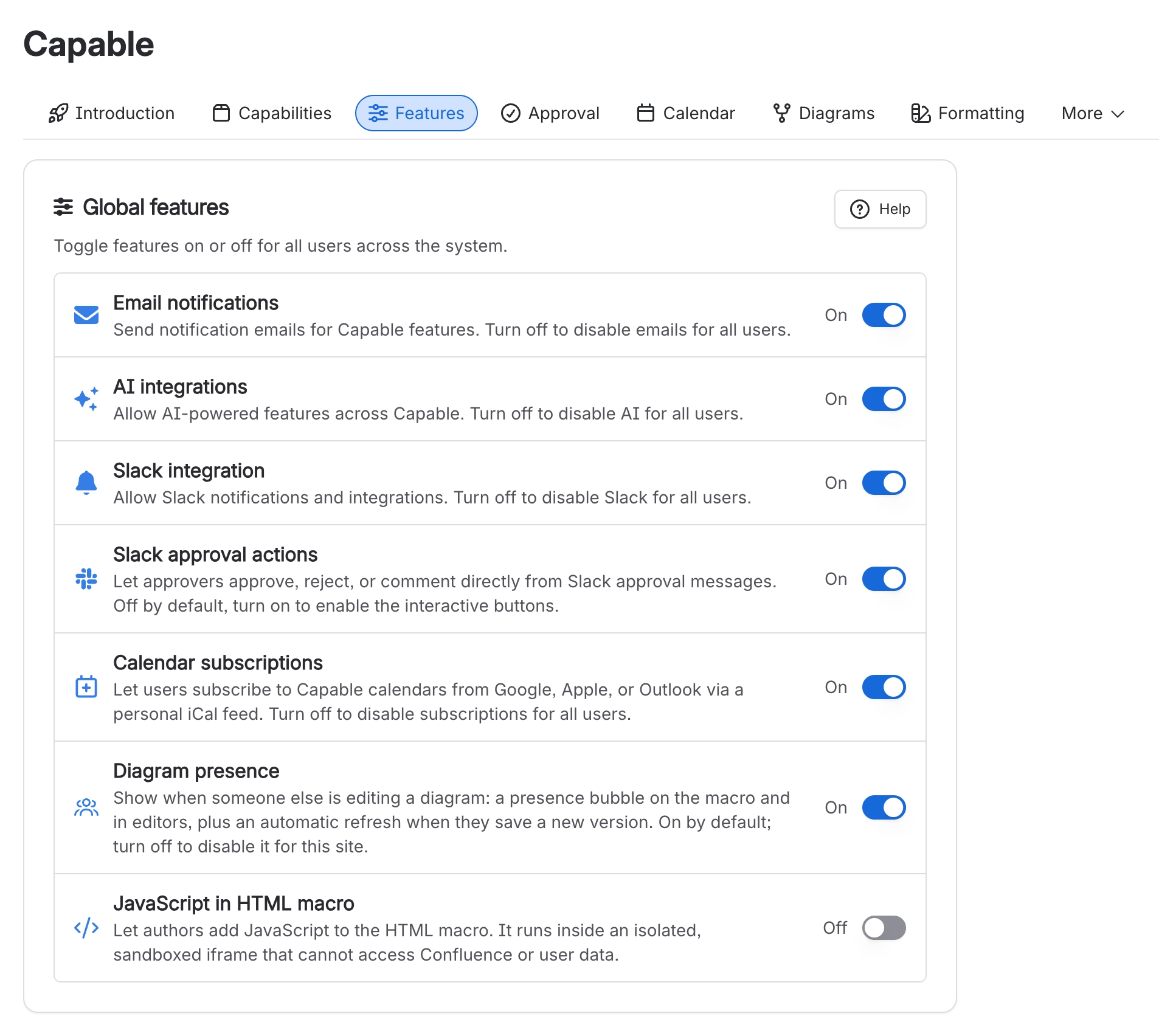Click the 'Let authors add JavaScript' description

click(407, 942)
